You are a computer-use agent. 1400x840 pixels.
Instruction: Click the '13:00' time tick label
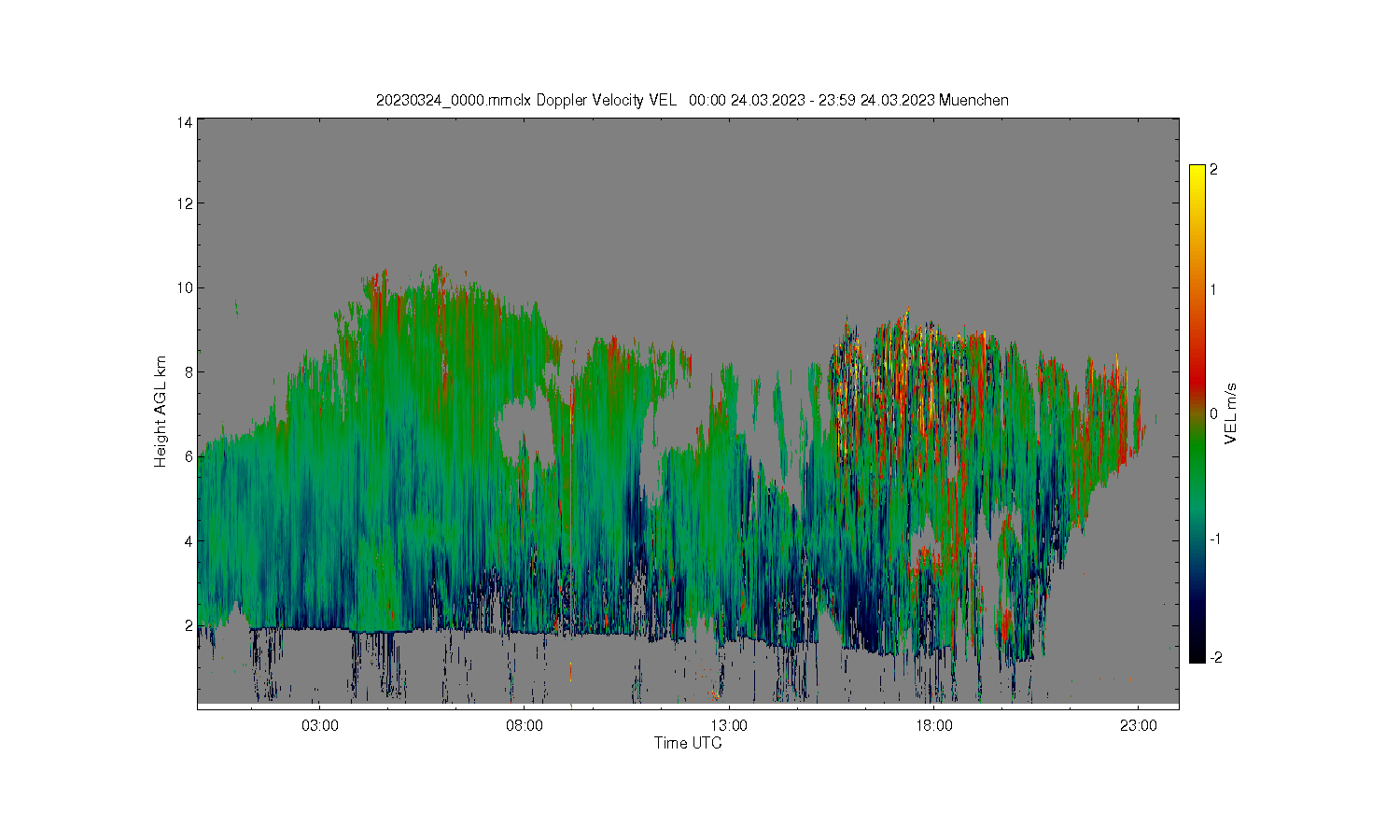(729, 725)
